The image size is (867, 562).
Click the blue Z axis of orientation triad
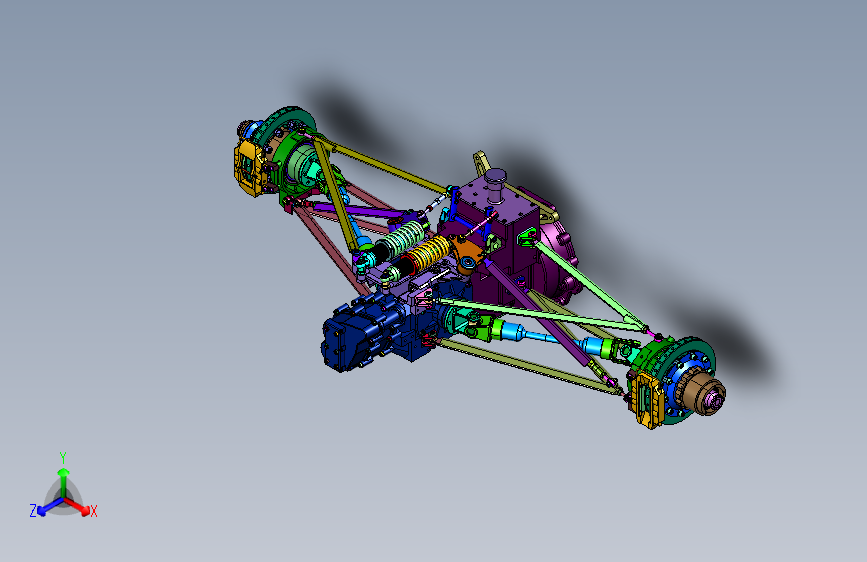pyautogui.click(x=50, y=507)
